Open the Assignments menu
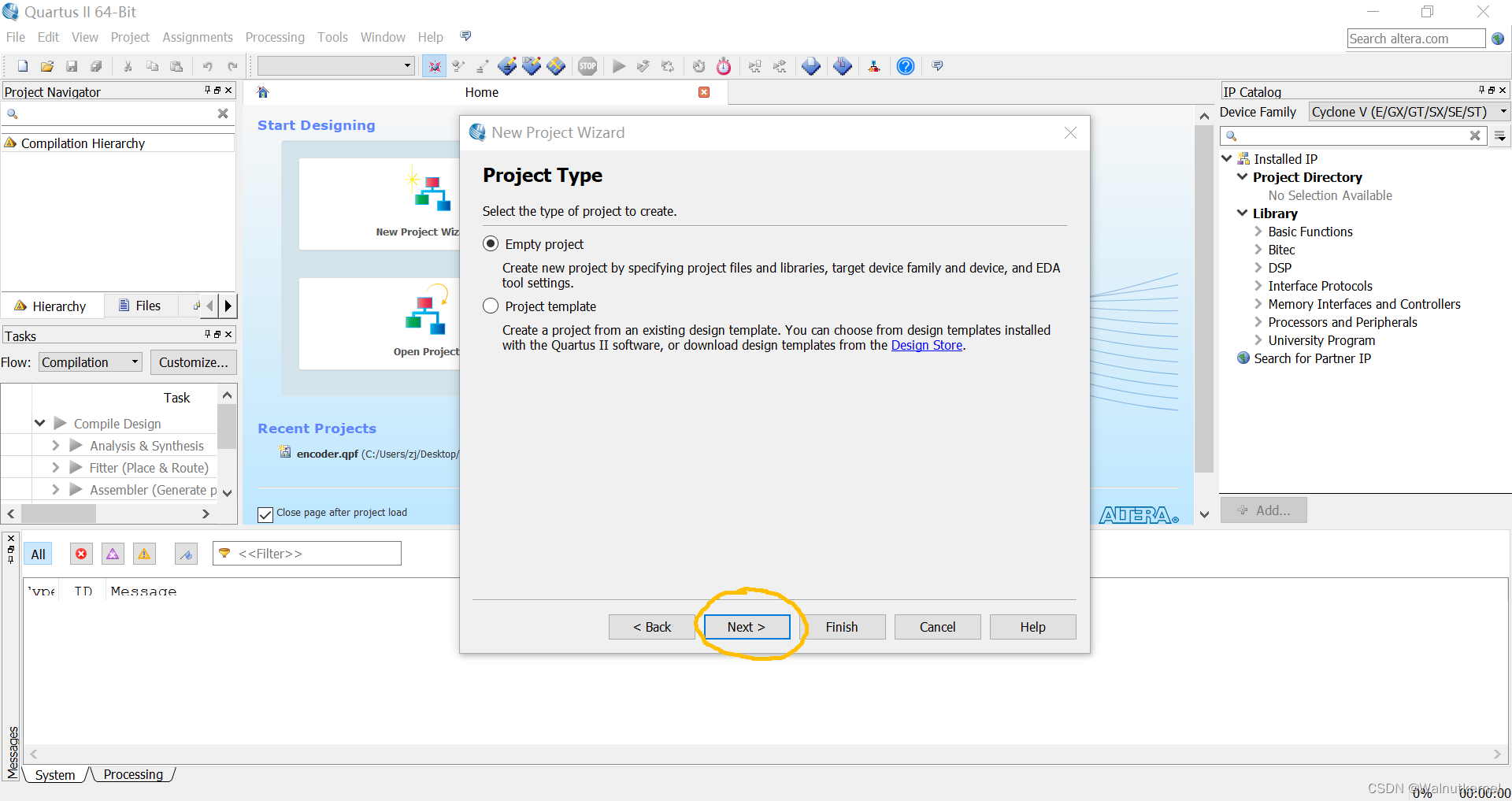This screenshot has height=801, width=1512. tap(198, 37)
